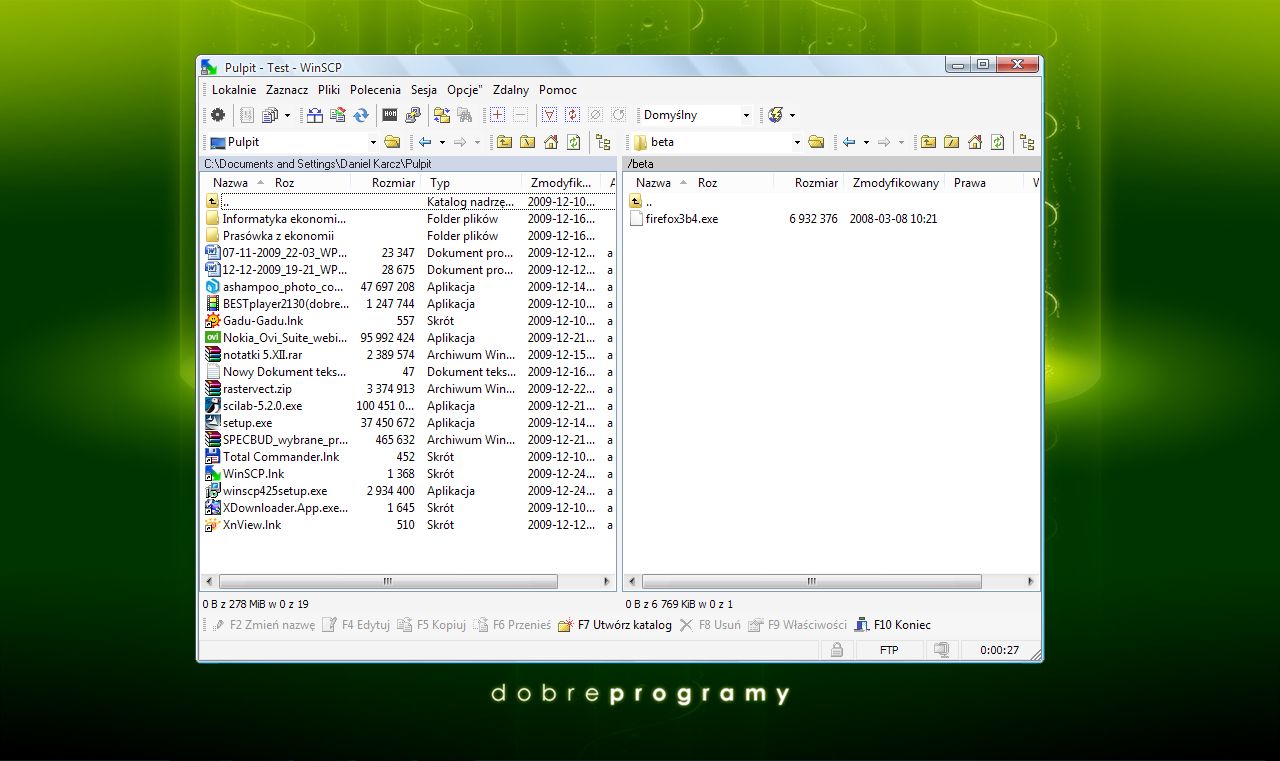This screenshot has width=1280, height=761.
Task: Open the Lokalnie menu
Action: point(234,90)
